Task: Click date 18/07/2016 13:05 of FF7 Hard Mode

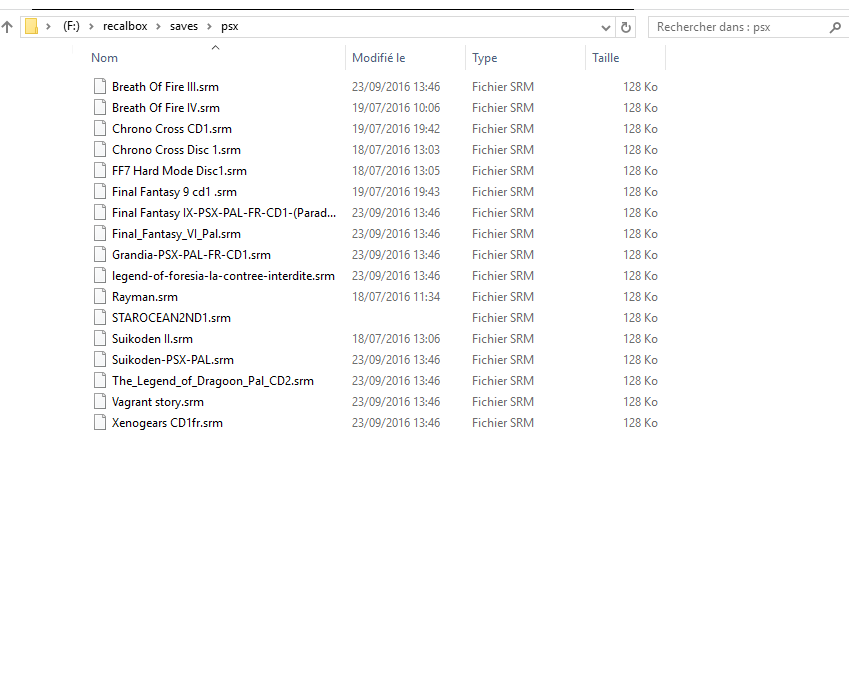Action: click(396, 171)
